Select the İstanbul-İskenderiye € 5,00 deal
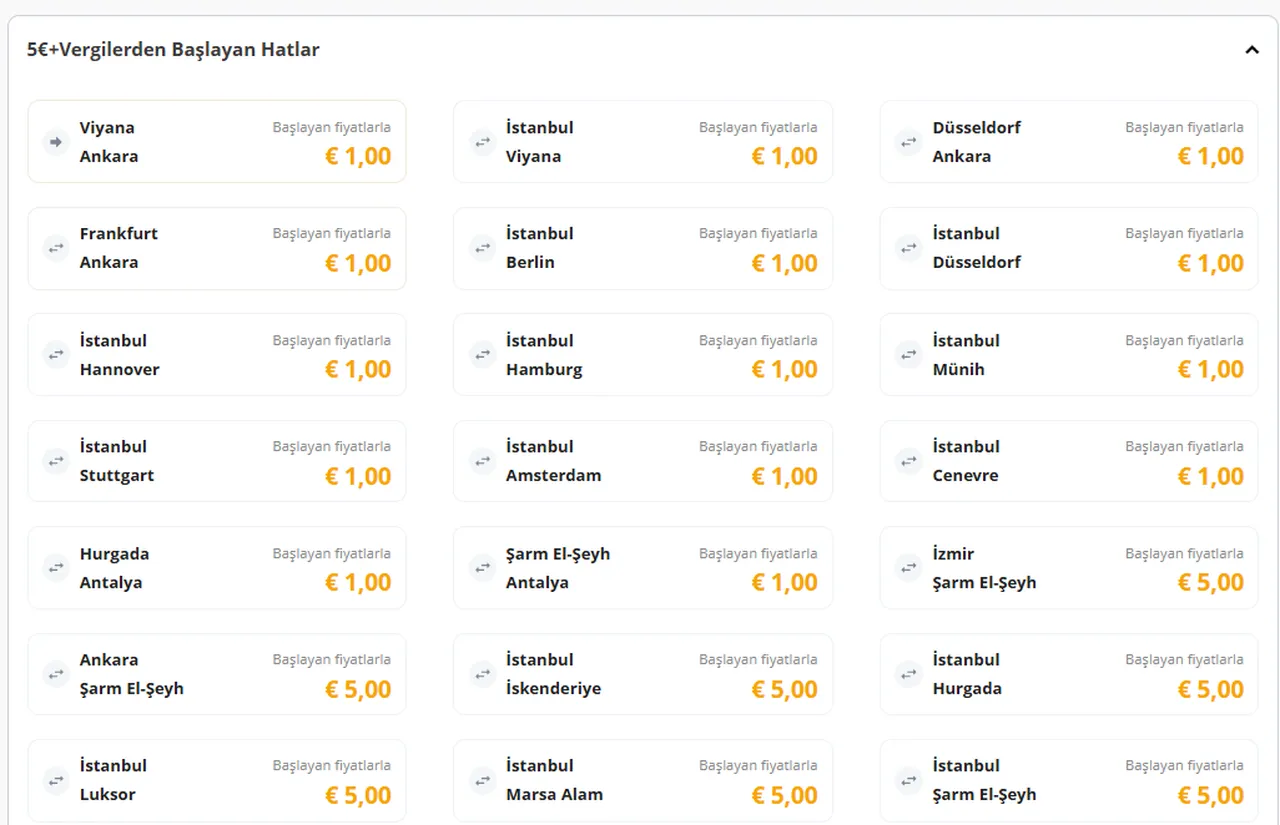1280x825 pixels. tap(642, 674)
